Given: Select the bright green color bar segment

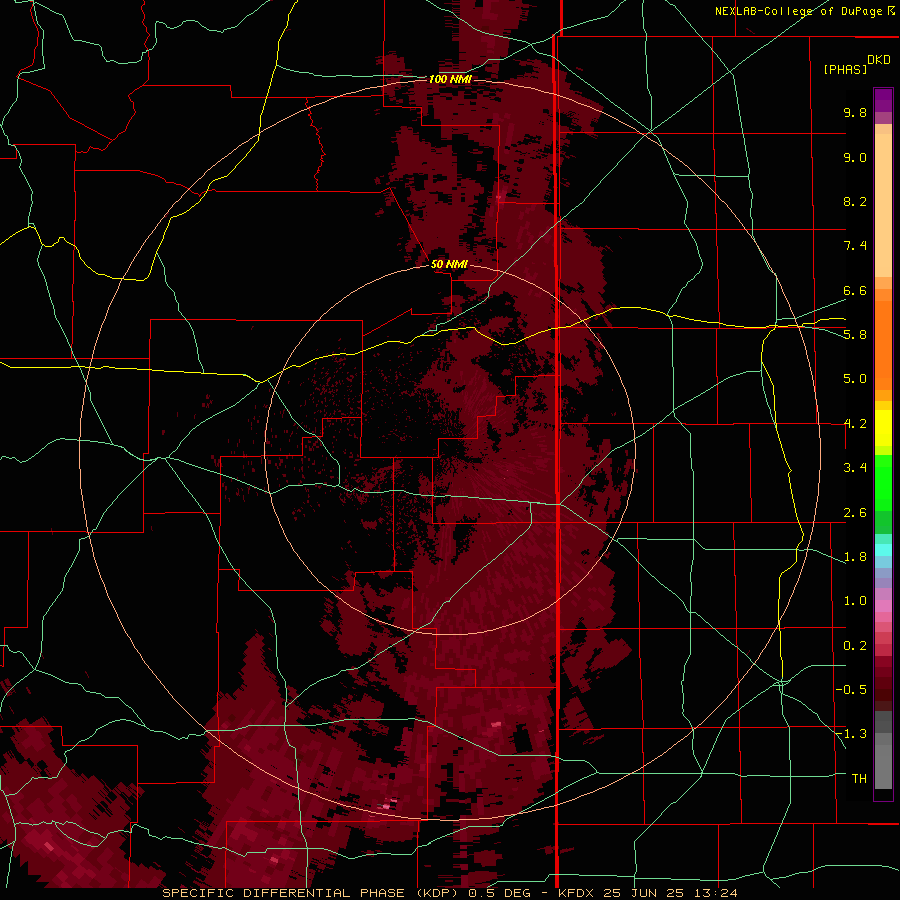Looking at the screenshot, I should (x=883, y=483).
